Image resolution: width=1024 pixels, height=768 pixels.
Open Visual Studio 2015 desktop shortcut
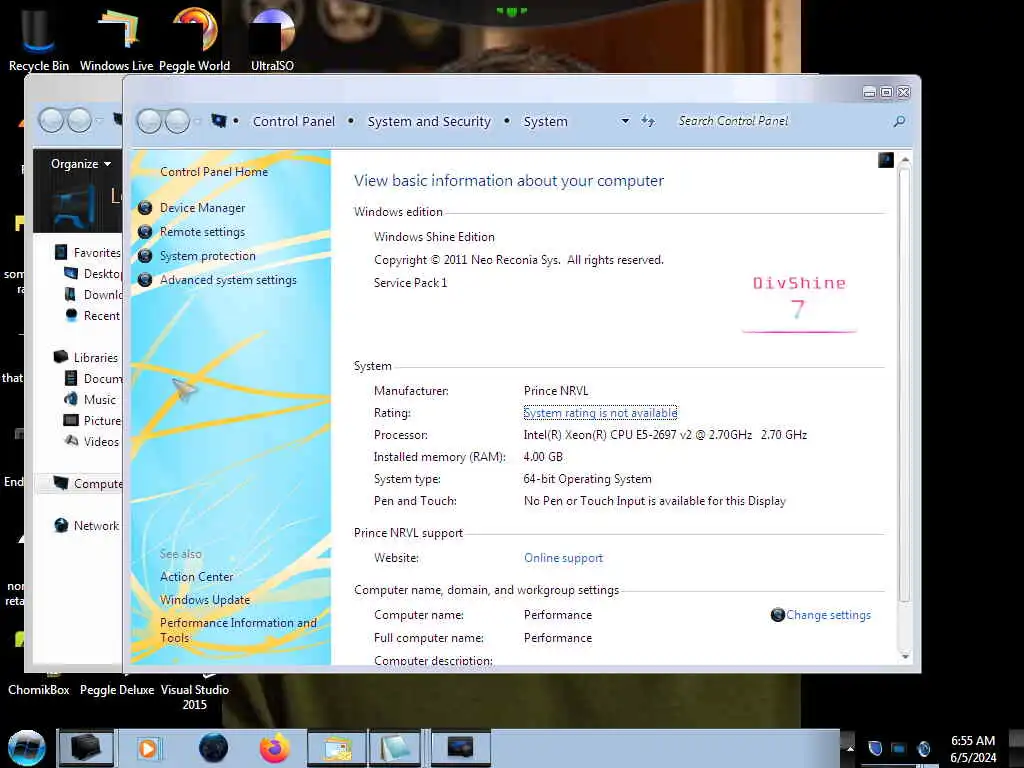pos(195,697)
